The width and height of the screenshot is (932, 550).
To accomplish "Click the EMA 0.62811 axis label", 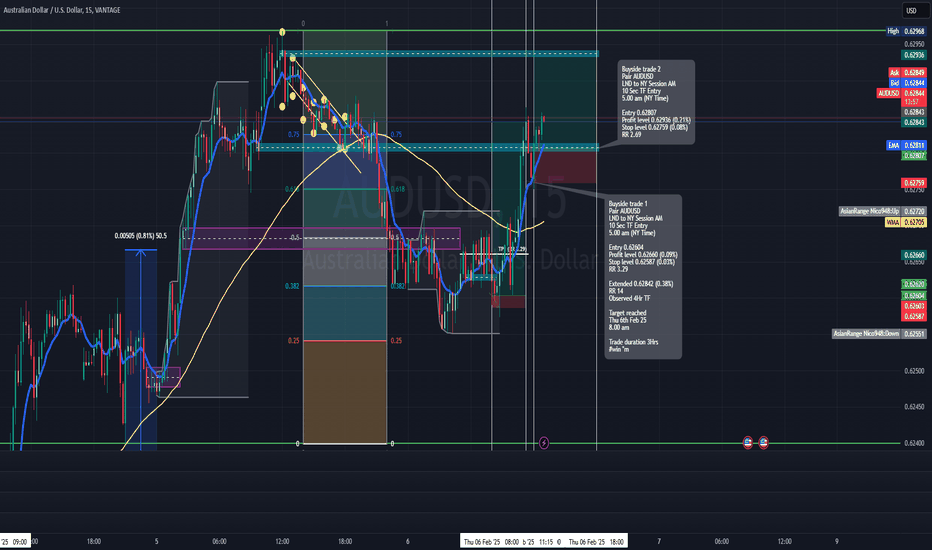I will coord(906,145).
